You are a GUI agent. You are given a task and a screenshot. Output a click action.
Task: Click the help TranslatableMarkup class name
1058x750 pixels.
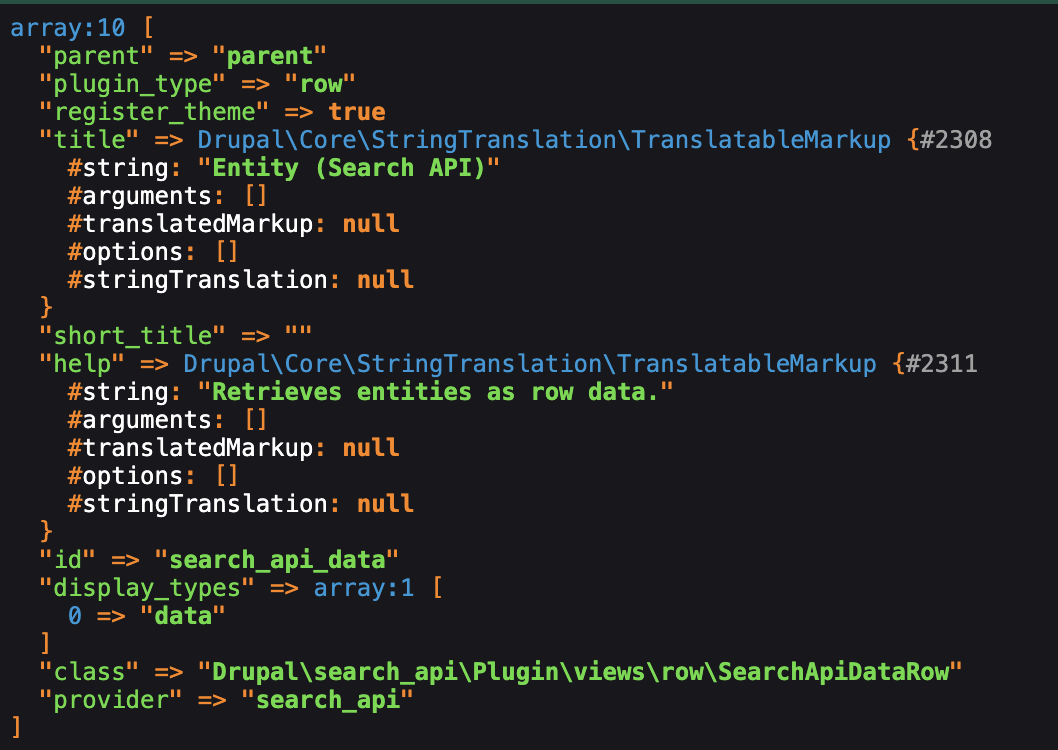click(529, 363)
